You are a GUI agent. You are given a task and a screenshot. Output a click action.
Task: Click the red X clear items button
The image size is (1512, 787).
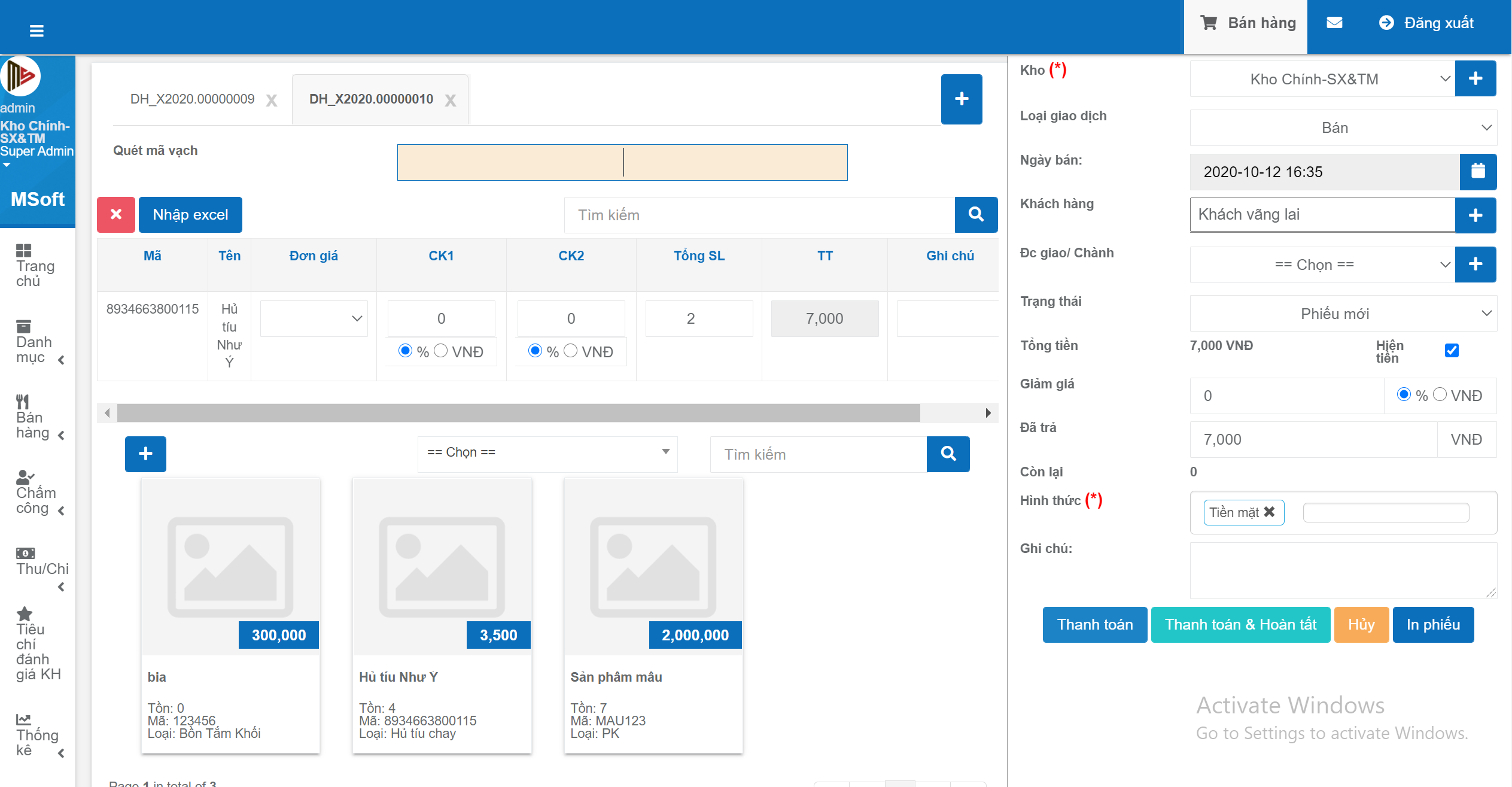point(116,214)
